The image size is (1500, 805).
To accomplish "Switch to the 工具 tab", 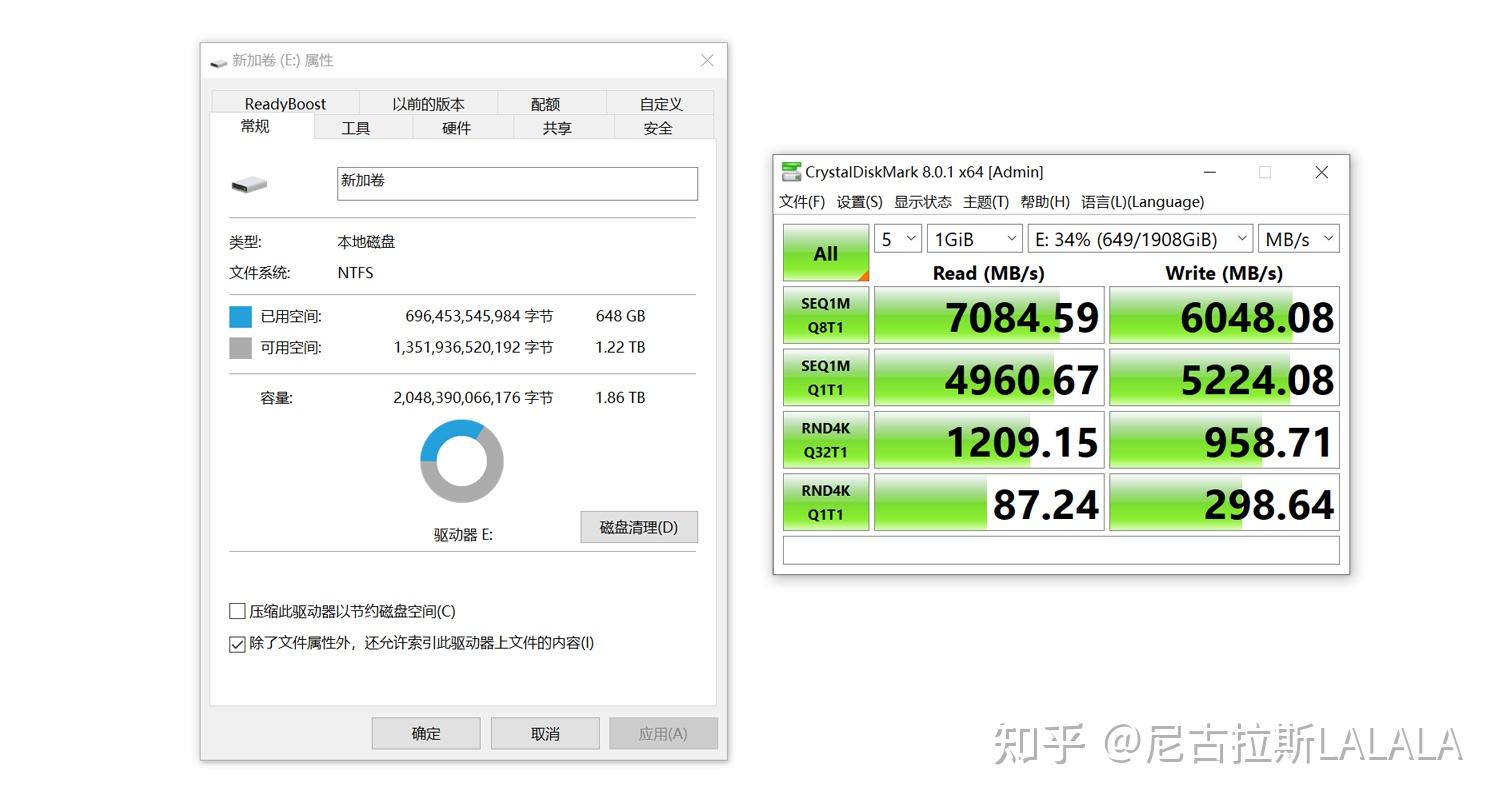I will [355, 127].
